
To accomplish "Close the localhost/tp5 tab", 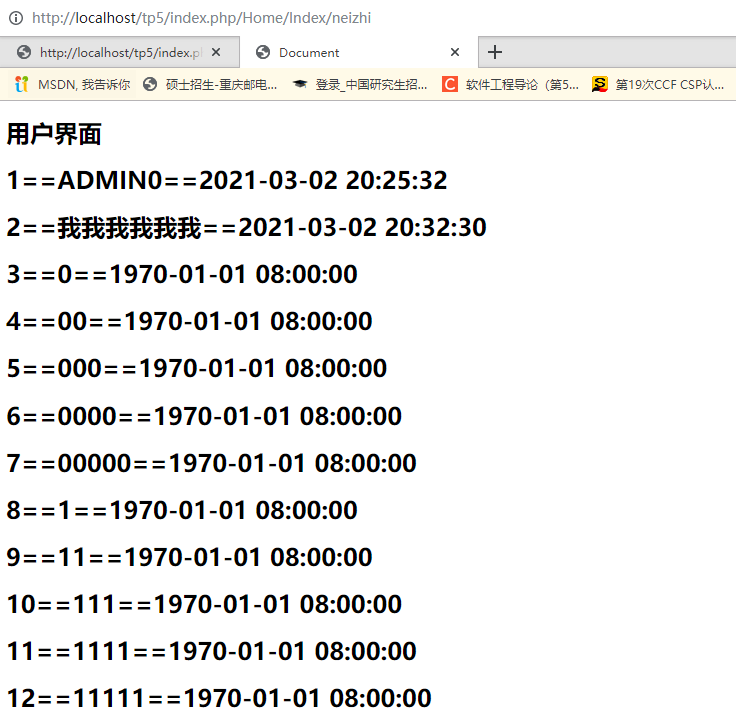I will pyautogui.click(x=217, y=52).
